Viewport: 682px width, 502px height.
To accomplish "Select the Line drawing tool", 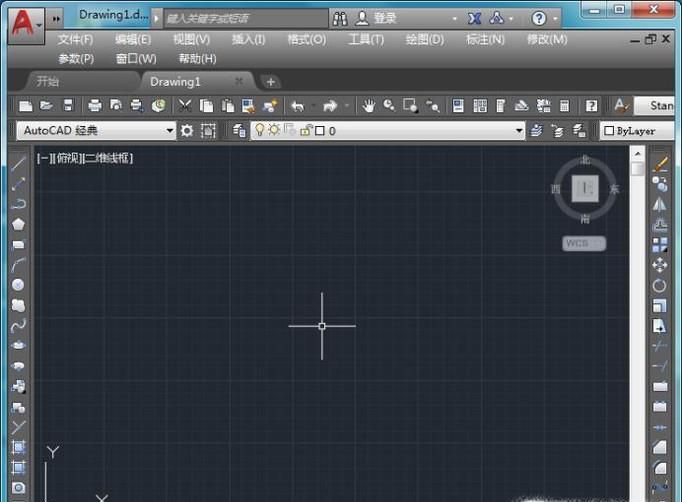I will tap(18, 163).
